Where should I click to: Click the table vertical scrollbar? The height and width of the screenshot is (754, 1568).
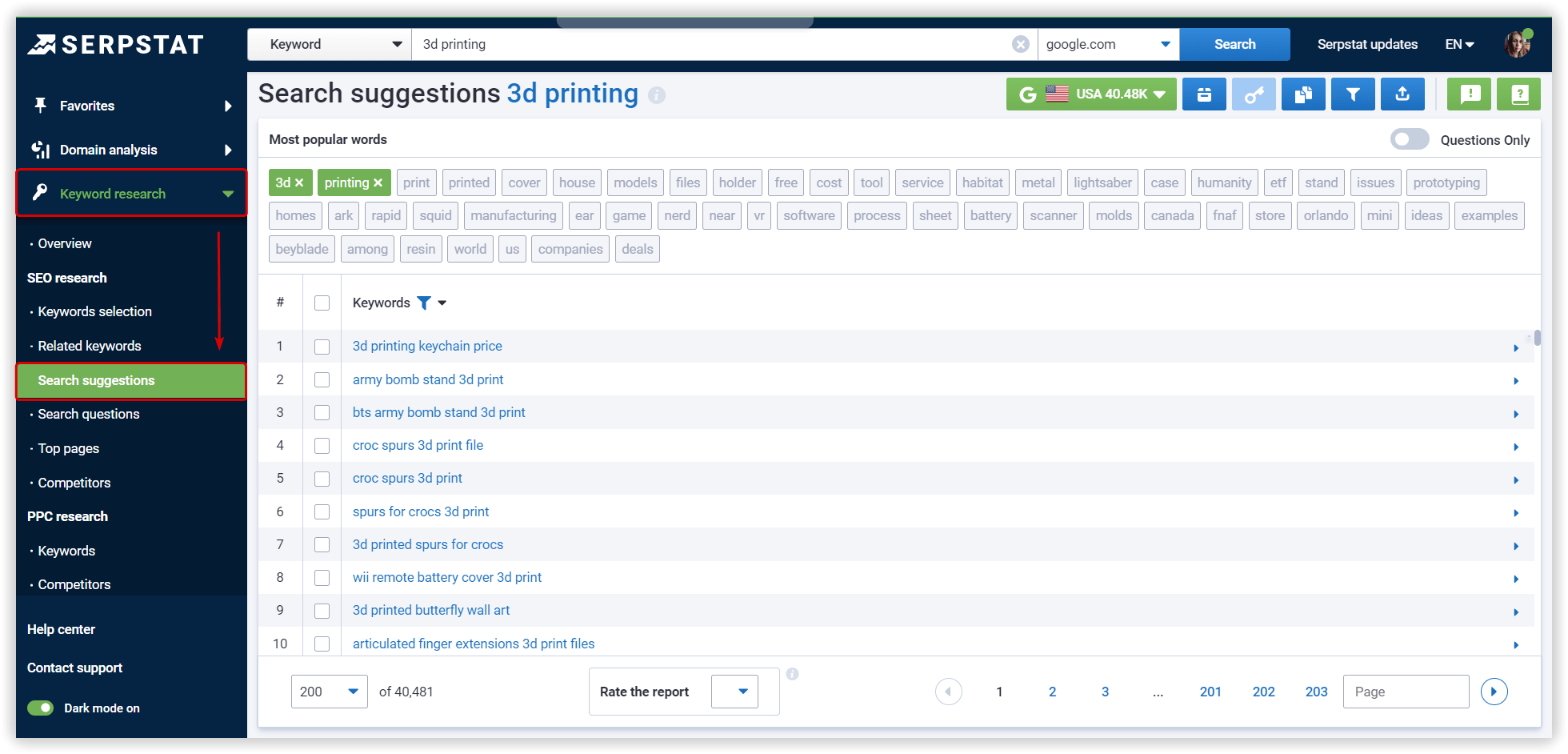click(x=1538, y=337)
